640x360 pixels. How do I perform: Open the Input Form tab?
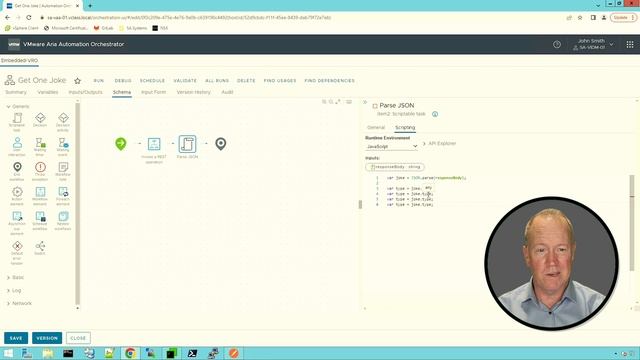click(153, 92)
